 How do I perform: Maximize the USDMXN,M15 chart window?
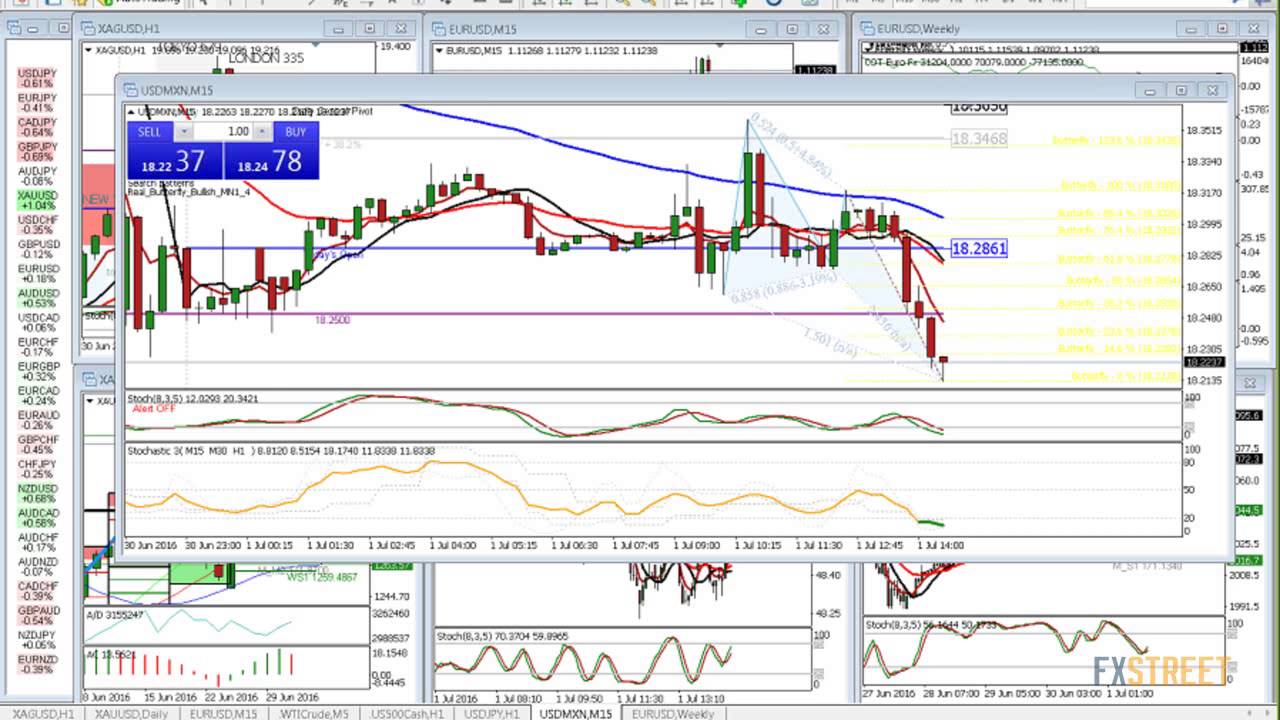point(1181,90)
